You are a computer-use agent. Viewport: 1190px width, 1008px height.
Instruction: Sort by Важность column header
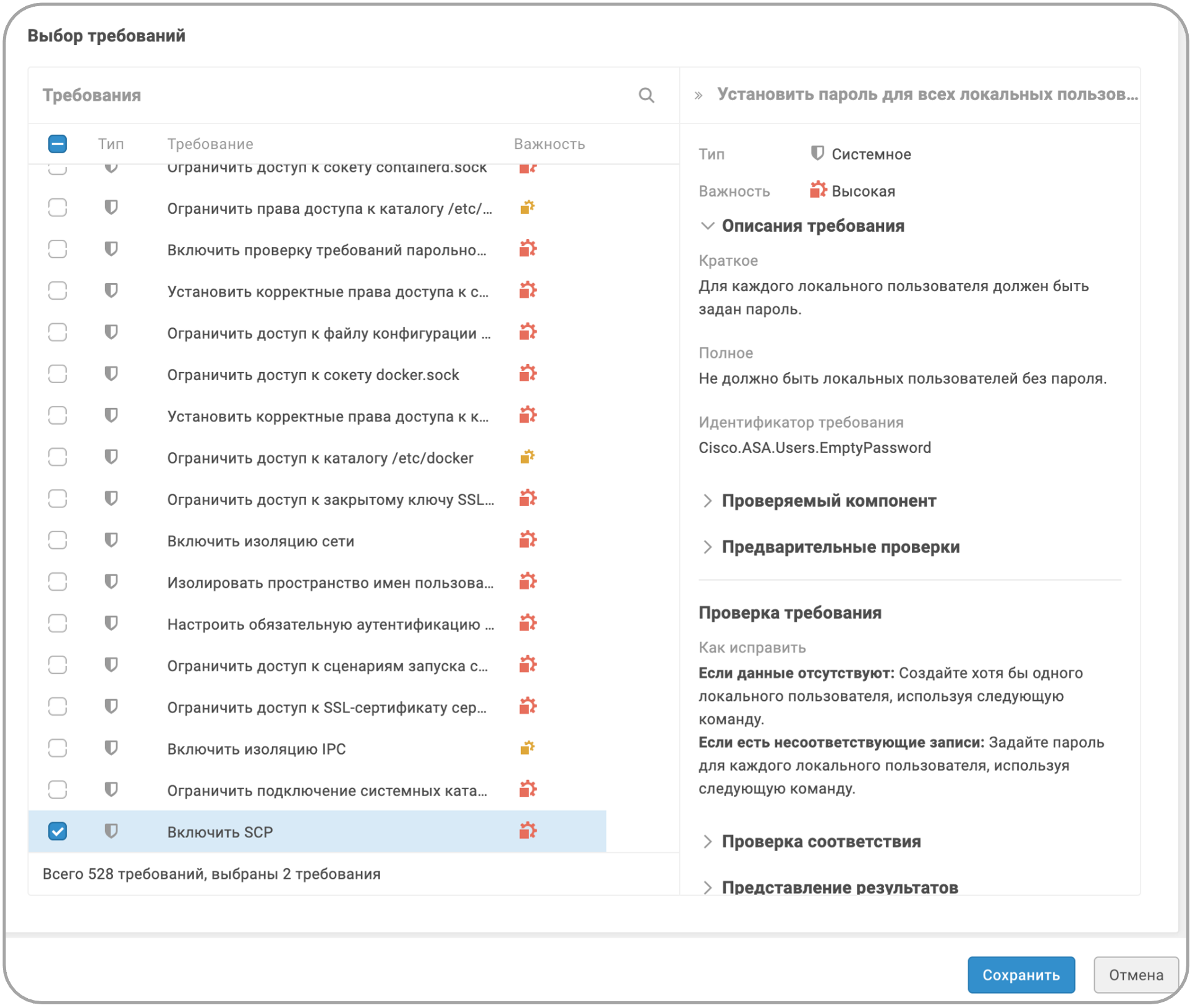549,144
